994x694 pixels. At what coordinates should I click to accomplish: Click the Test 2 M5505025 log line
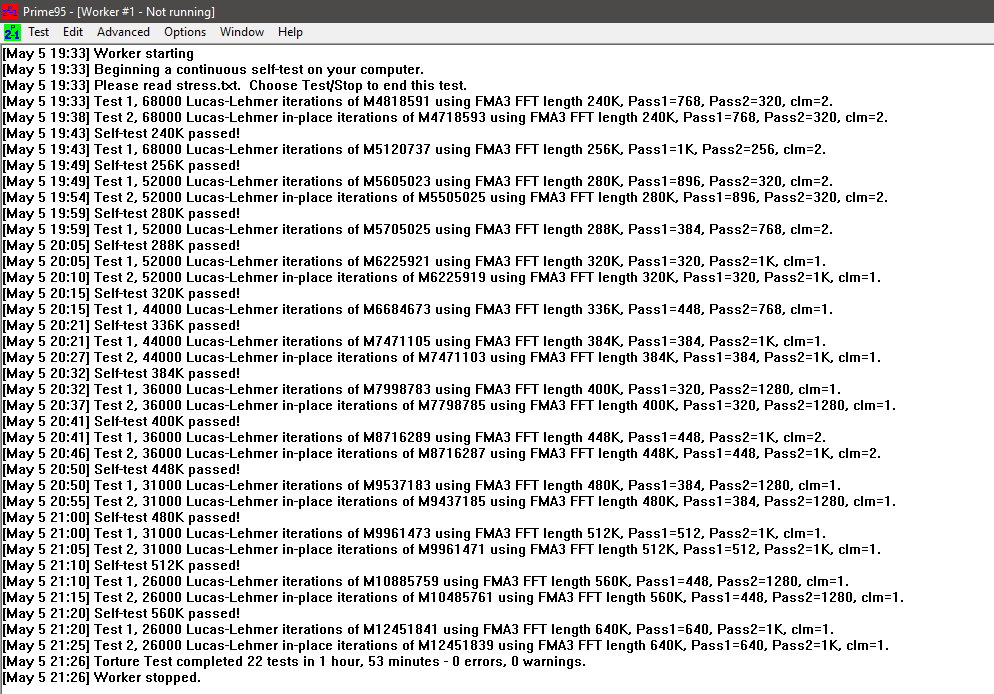[445, 197]
